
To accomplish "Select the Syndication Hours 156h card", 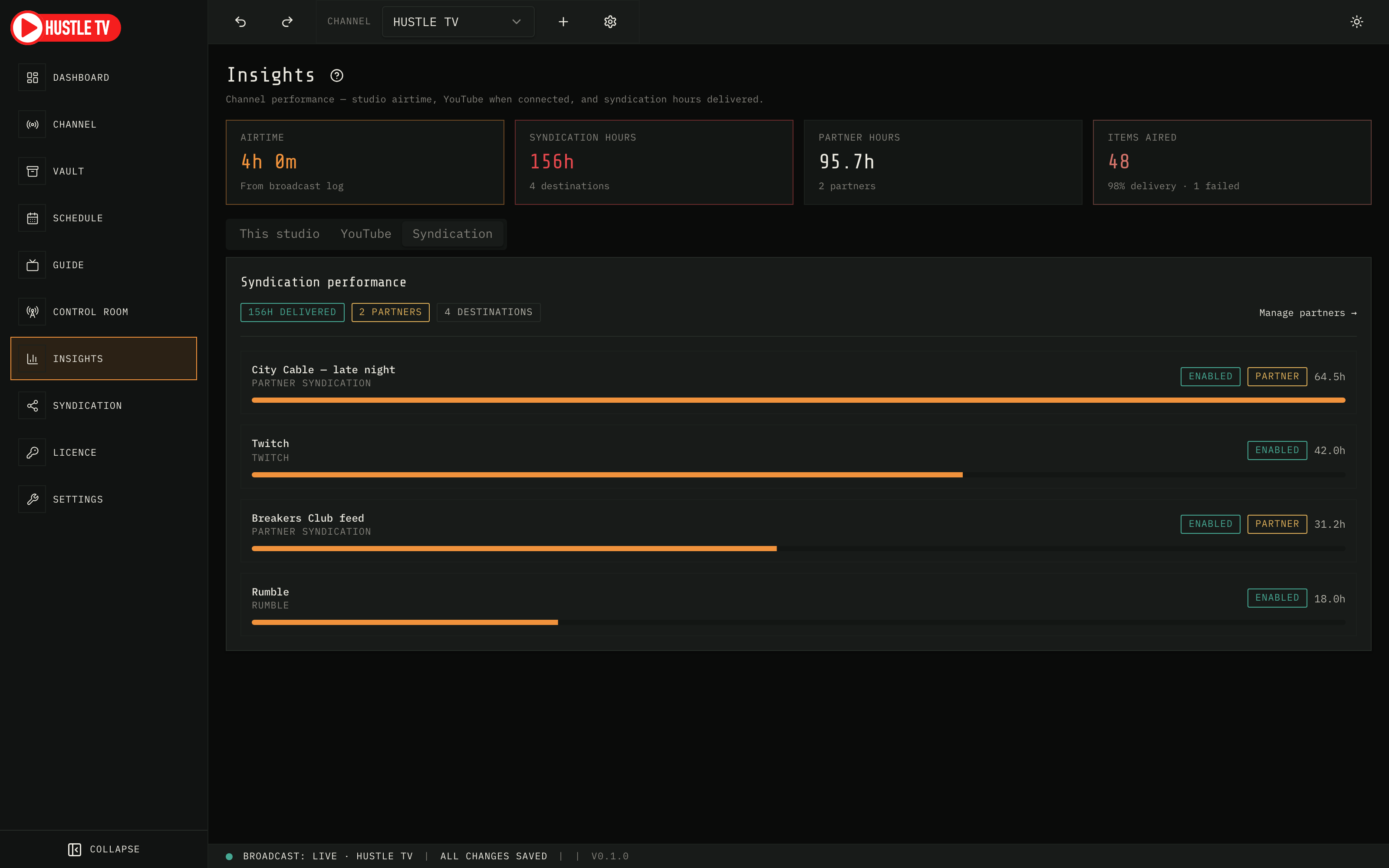I will pos(654,162).
